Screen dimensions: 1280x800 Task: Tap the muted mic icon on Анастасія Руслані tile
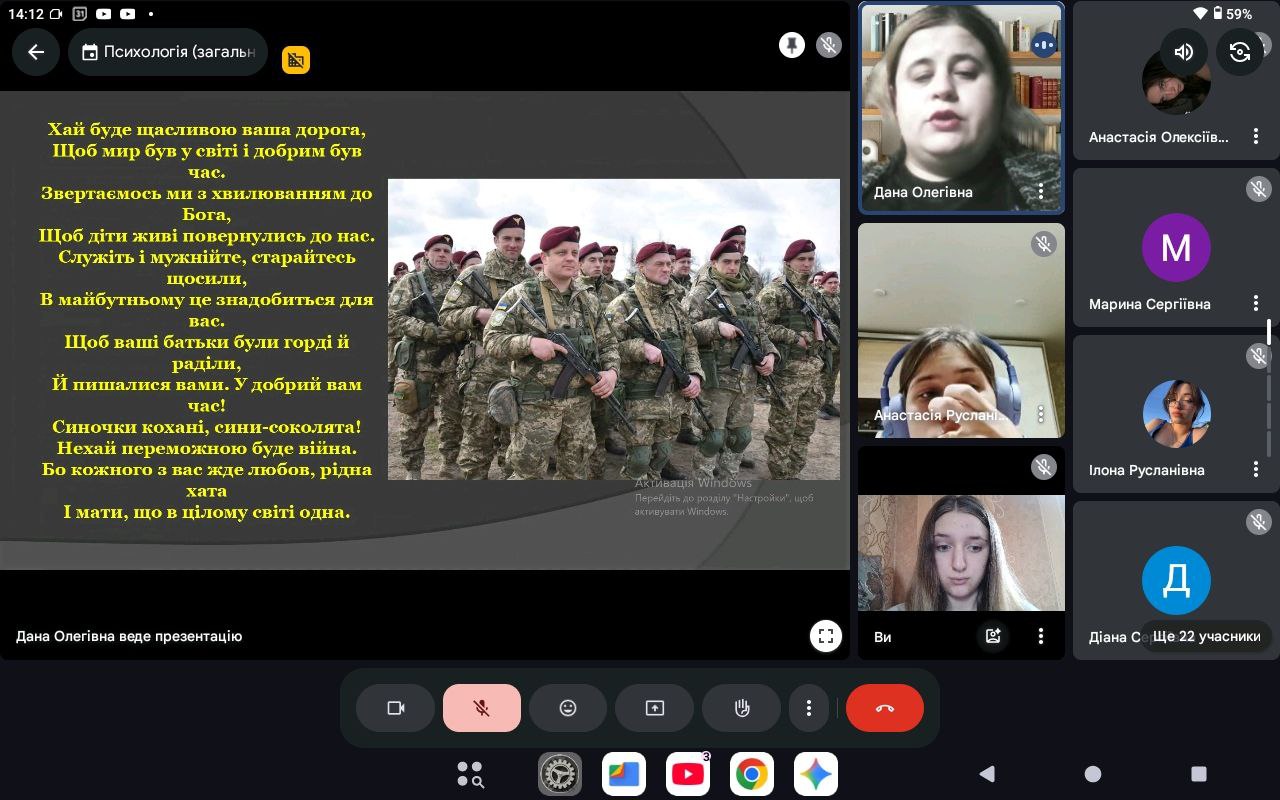click(1044, 244)
